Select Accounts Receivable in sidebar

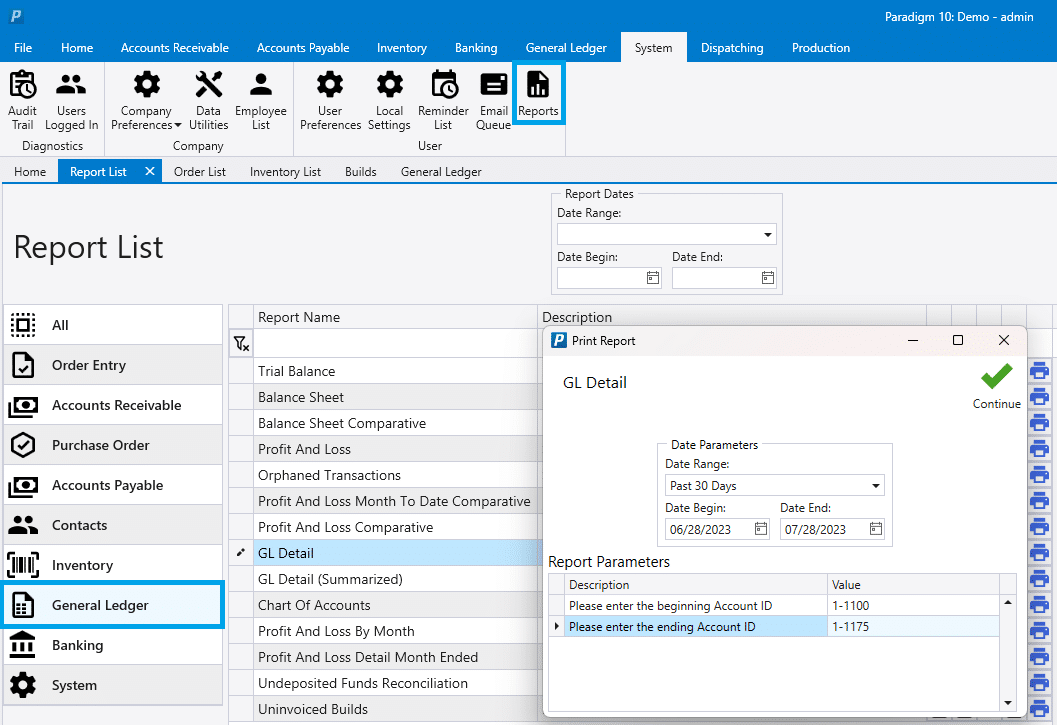[x=113, y=405]
